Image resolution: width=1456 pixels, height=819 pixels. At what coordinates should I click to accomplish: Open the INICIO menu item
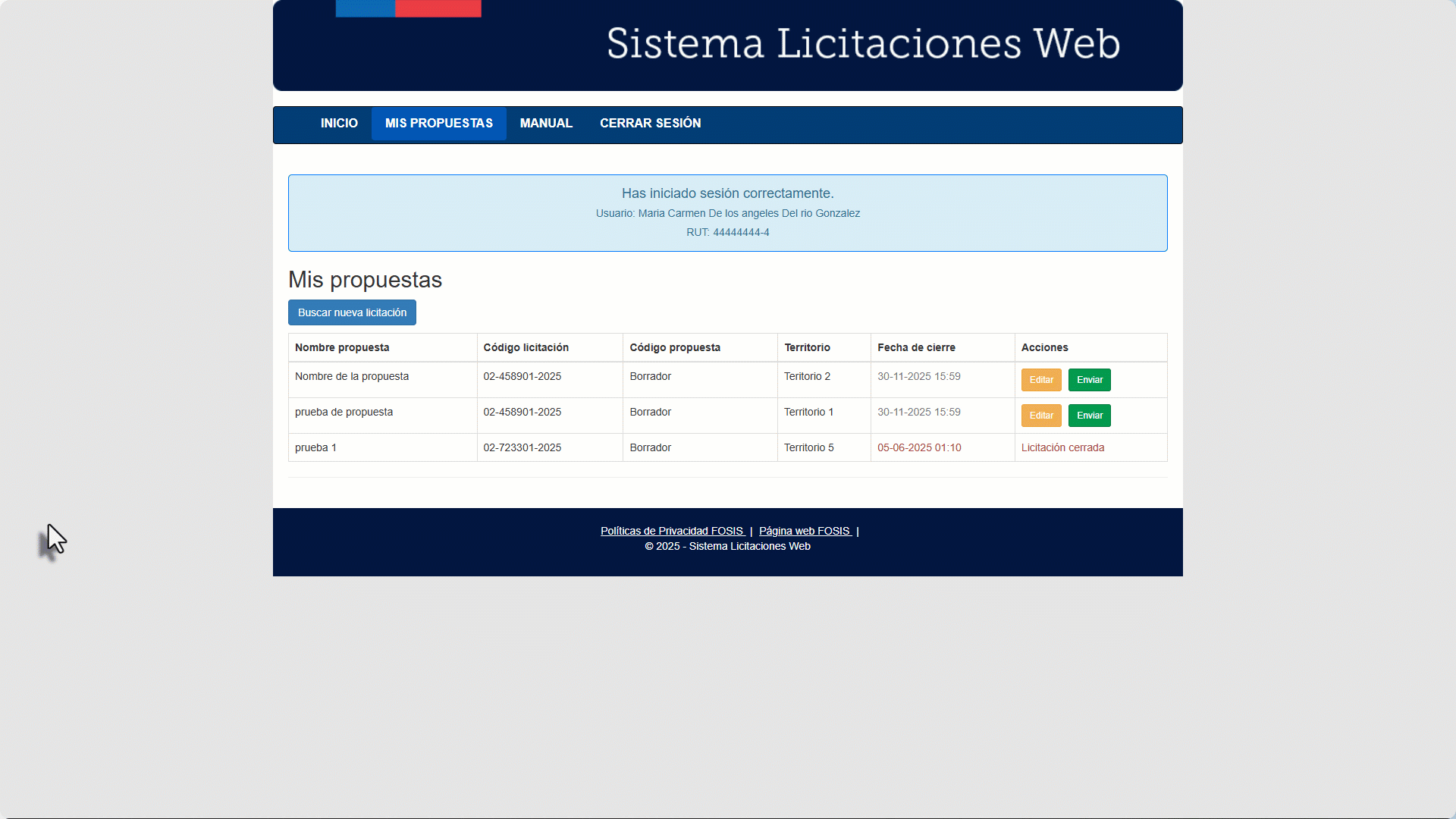tap(339, 124)
